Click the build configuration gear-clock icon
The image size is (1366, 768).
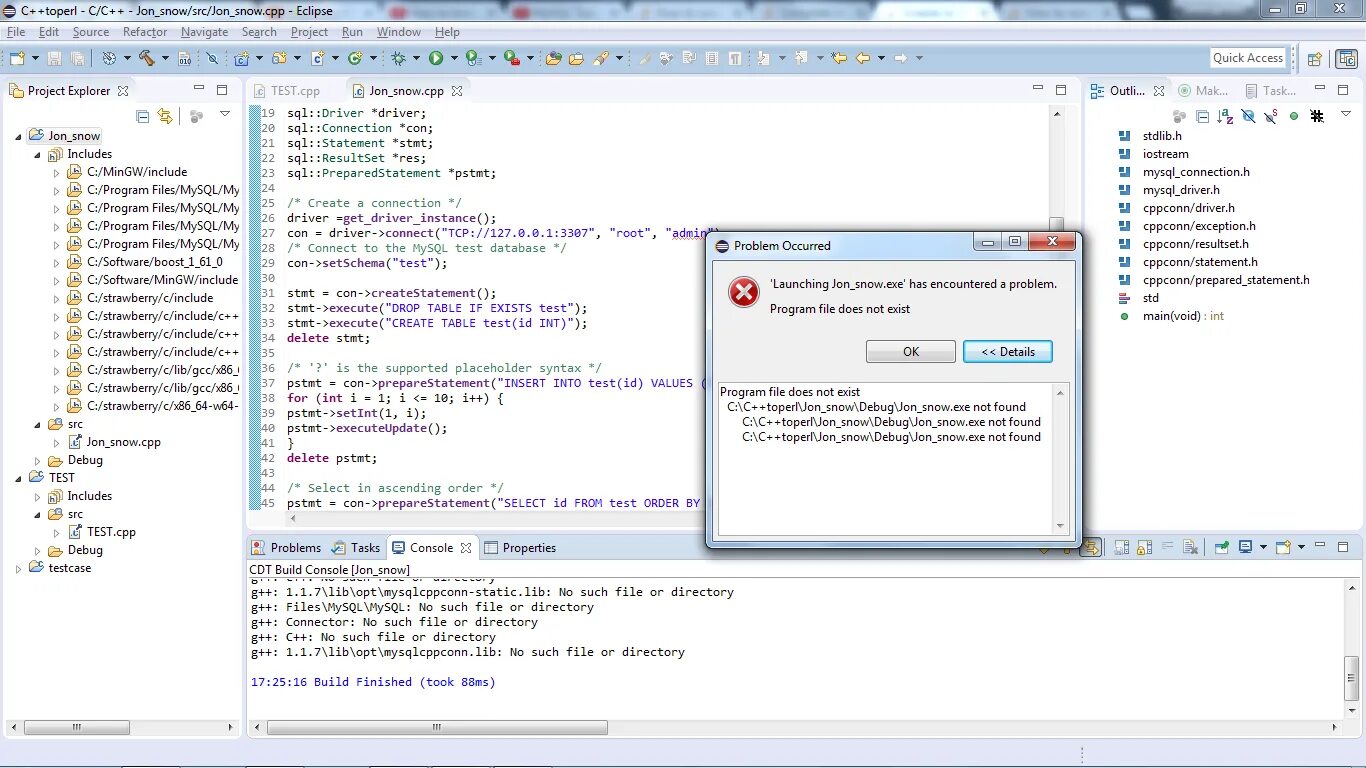(x=109, y=58)
